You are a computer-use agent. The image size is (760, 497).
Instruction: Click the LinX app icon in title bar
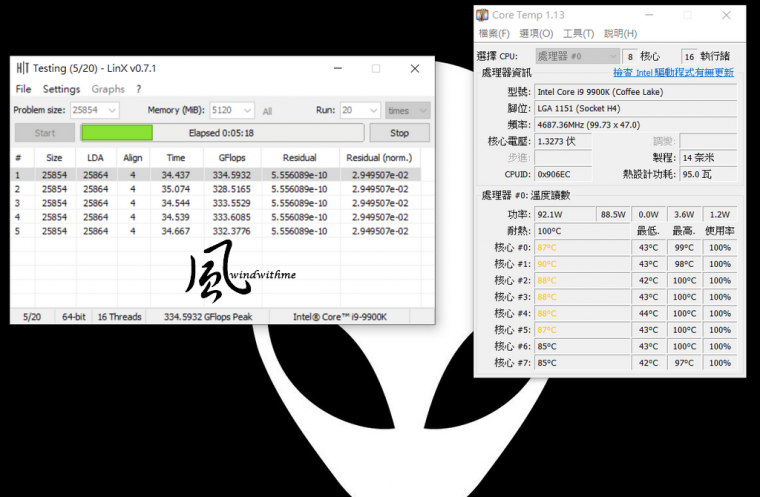click(x=23, y=68)
